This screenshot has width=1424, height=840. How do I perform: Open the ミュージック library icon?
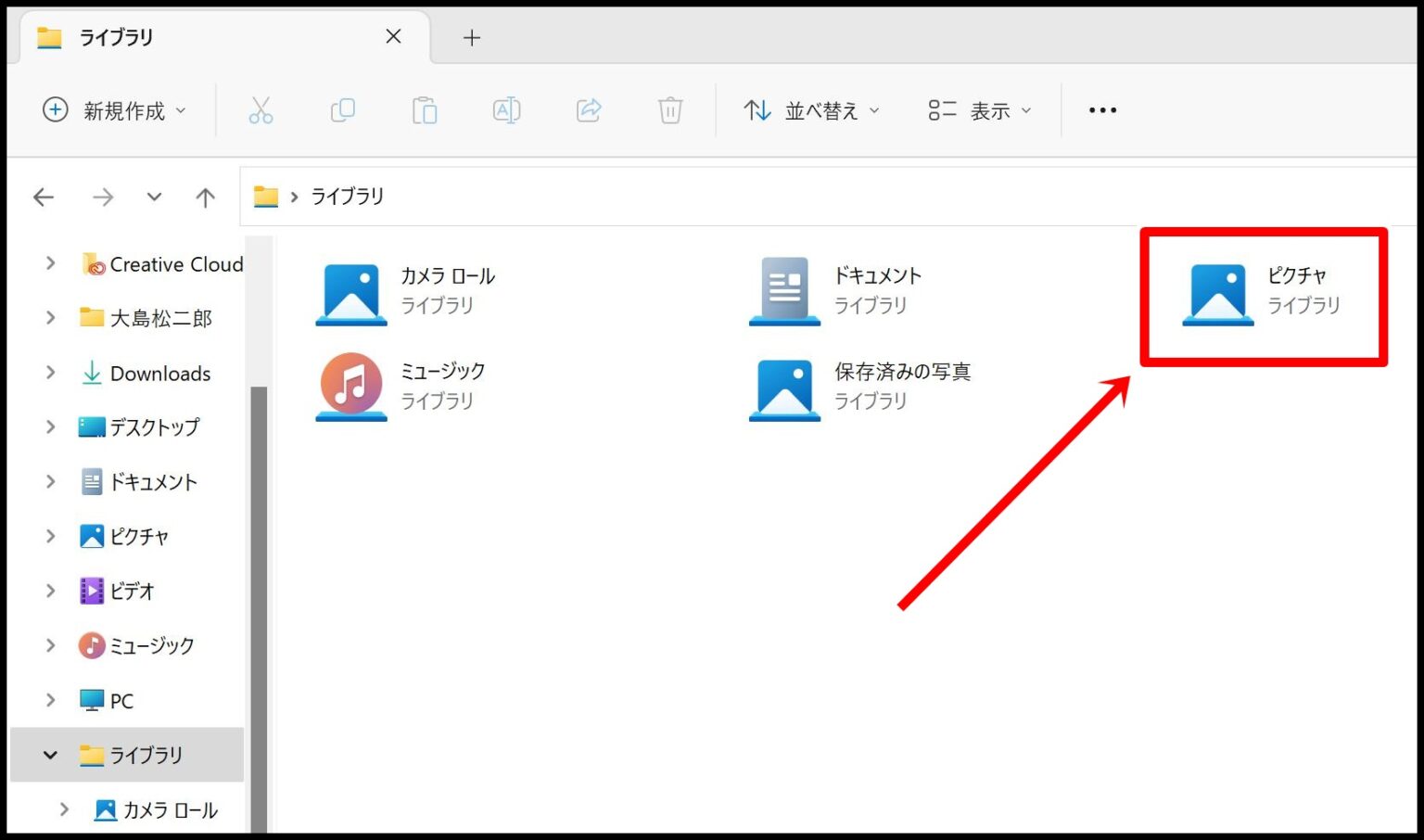[350, 387]
